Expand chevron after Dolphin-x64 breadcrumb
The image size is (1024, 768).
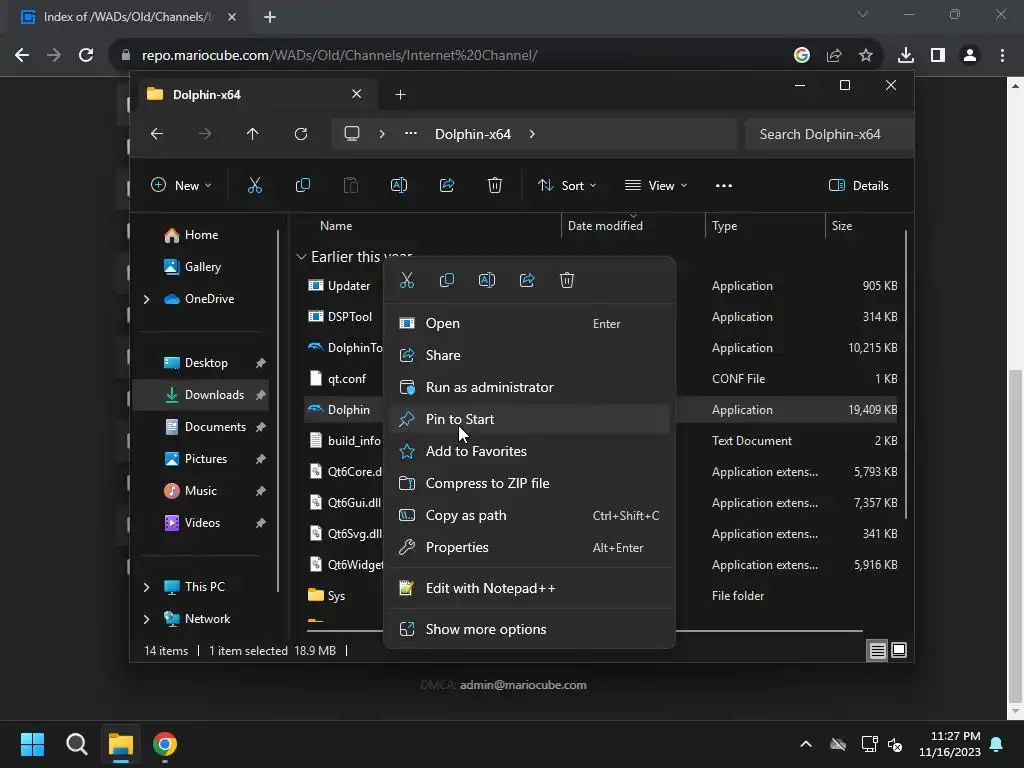pyautogui.click(x=532, y=134)
